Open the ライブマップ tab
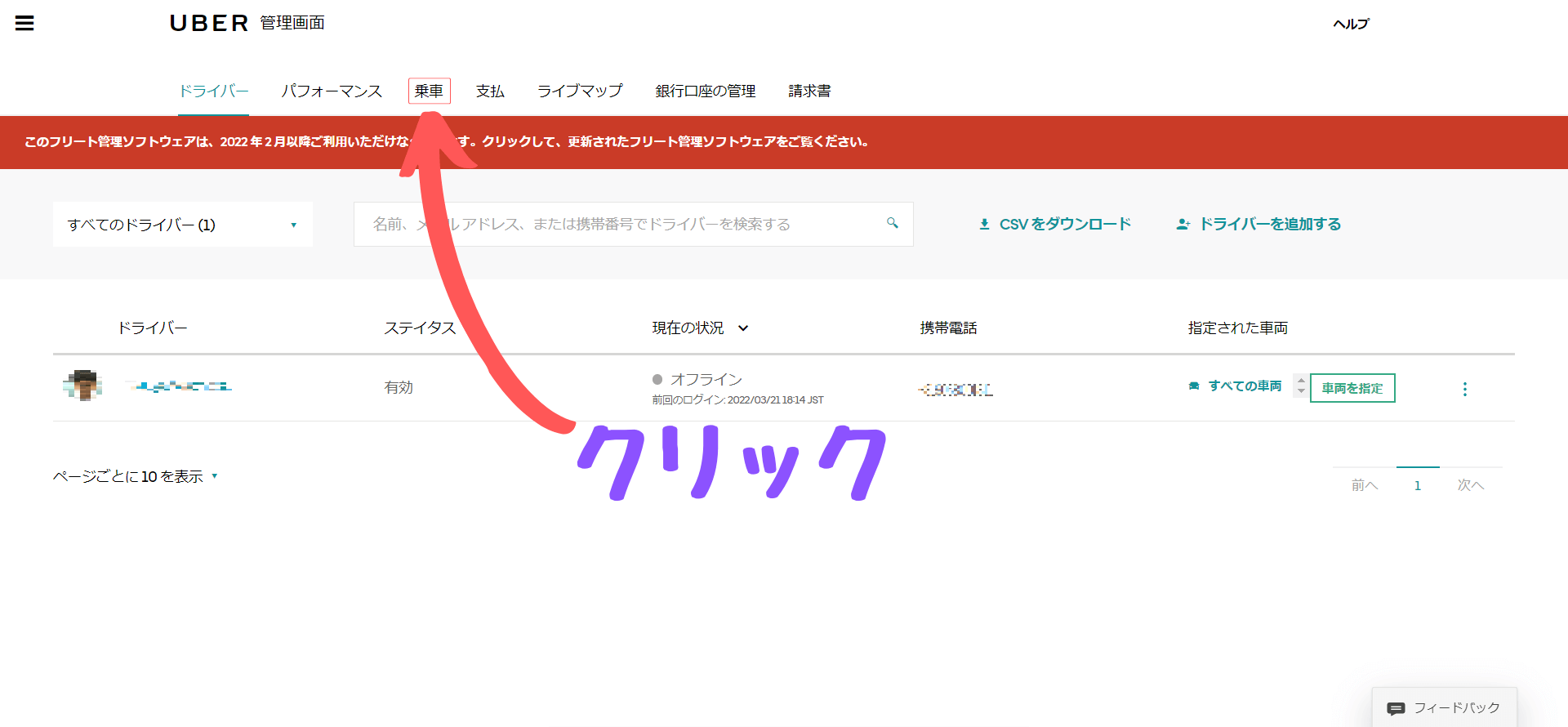Viewport: 1568px width, 727px height. (x=580, y=91)
